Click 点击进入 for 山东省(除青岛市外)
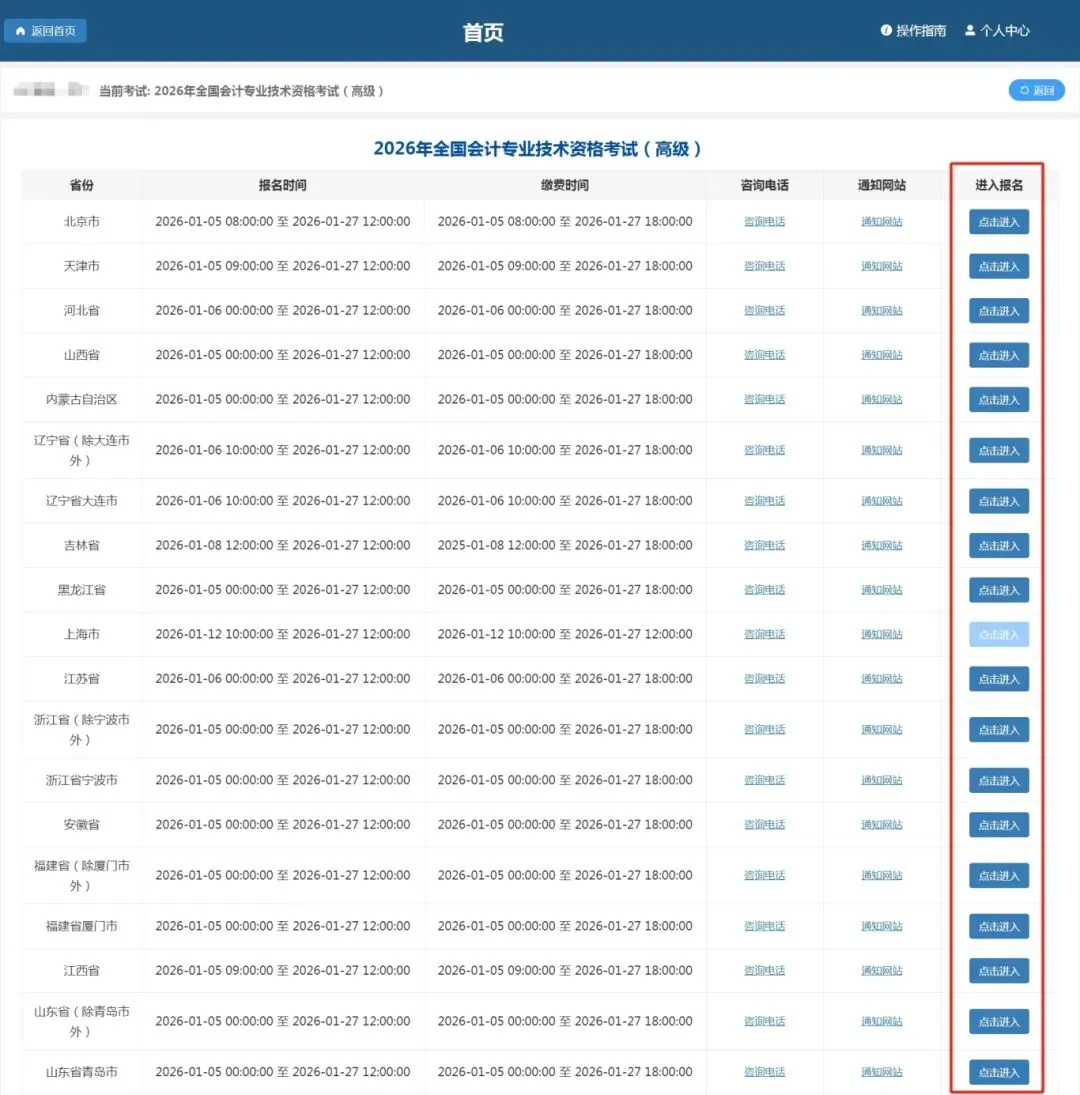1080x1095 pixels. pos(998,1022)
